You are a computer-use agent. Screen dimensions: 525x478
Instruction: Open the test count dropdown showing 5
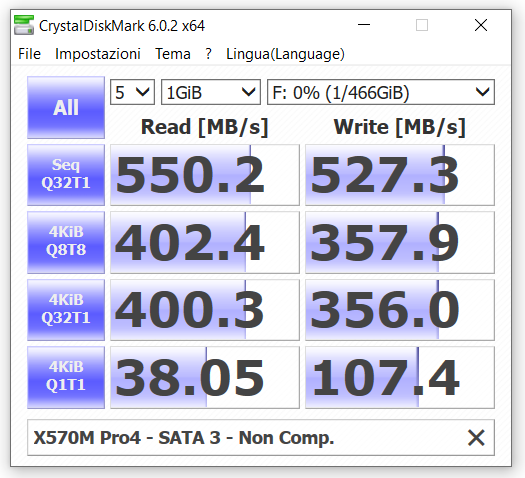(x=132, y=92)
